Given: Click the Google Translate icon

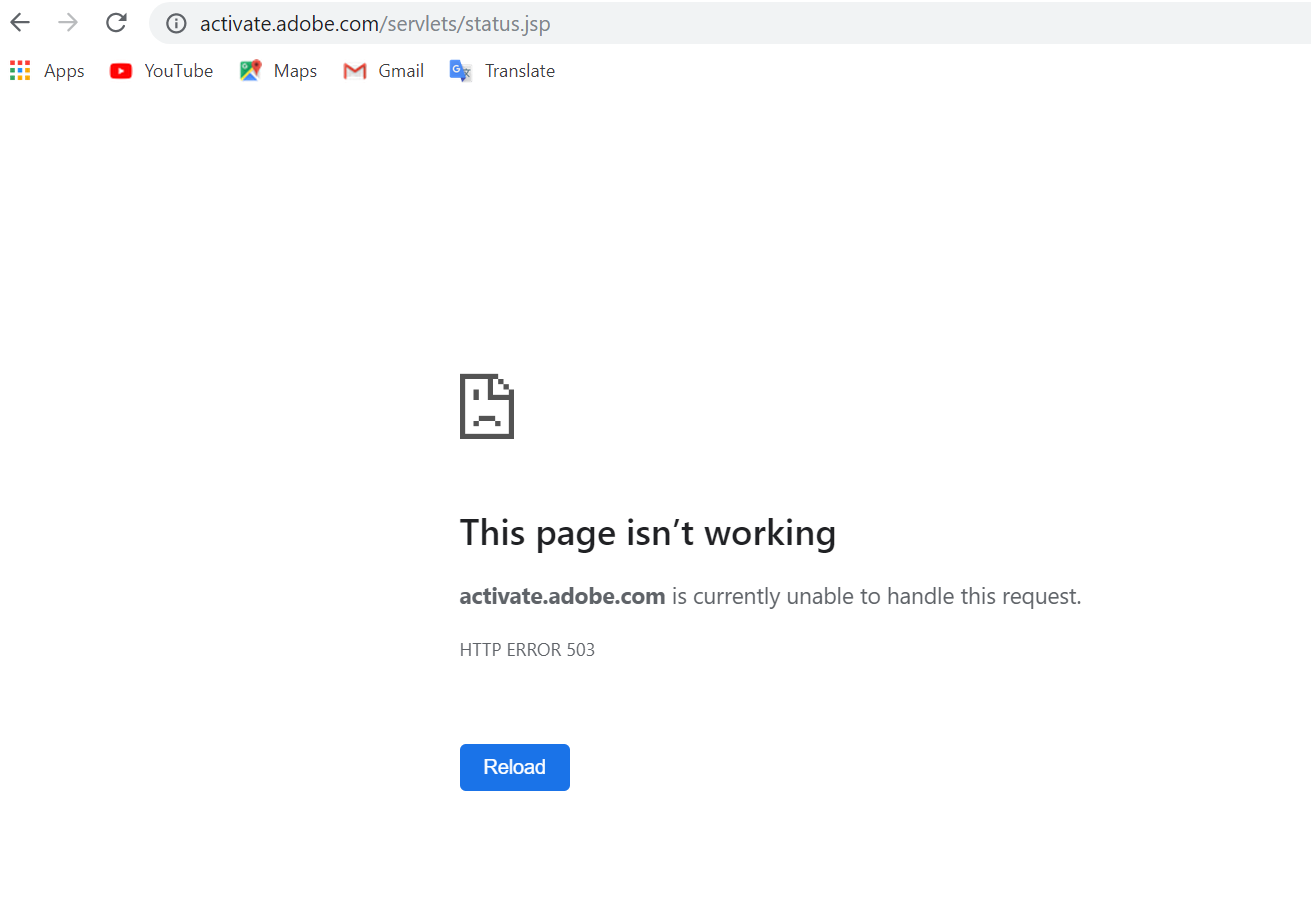Looking at the screenshot, I should click(x=461, y=71).
